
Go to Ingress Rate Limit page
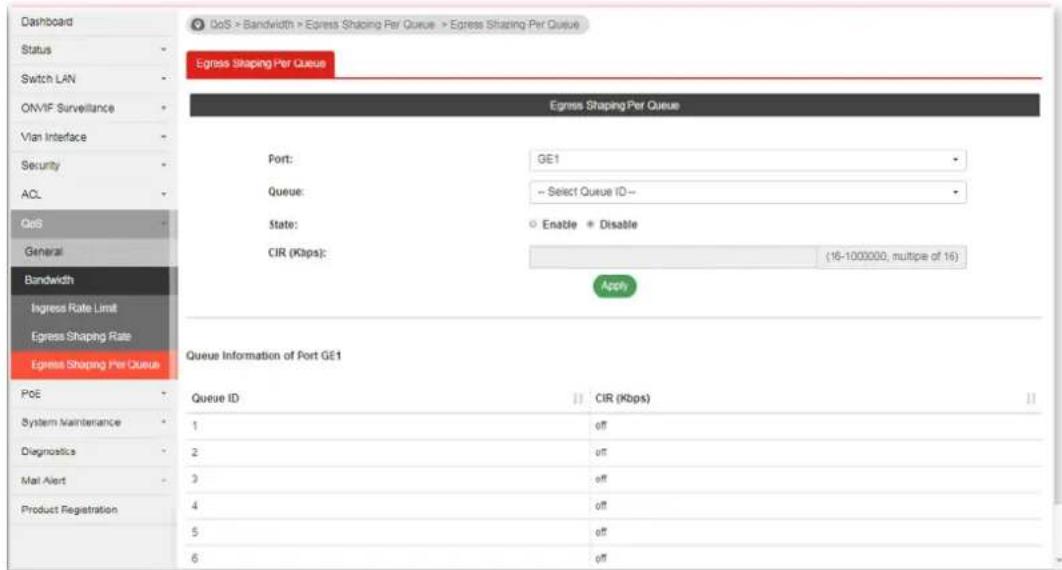point(93,309)
